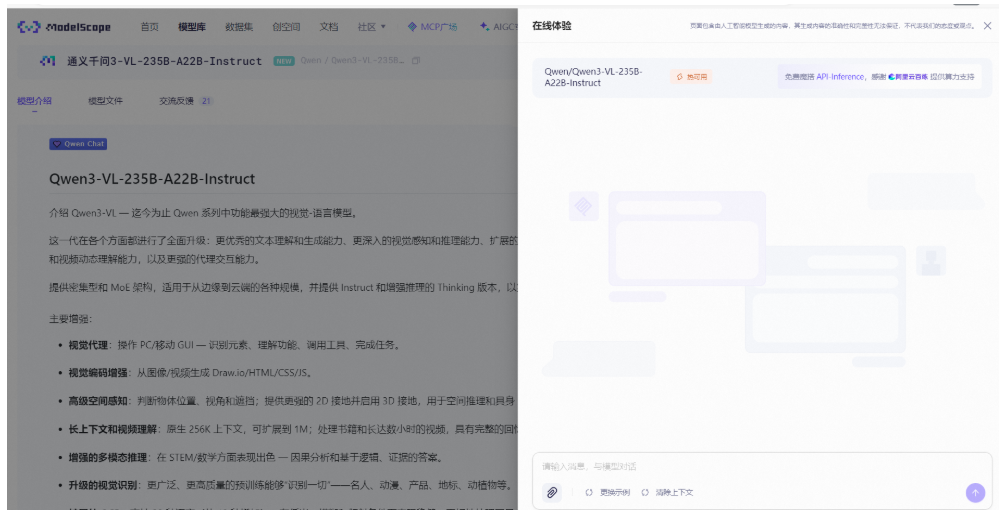Screen dimensions: 1000x510
Task: Focus the 请输入消息 chat input field
Action: click(762, 466)
